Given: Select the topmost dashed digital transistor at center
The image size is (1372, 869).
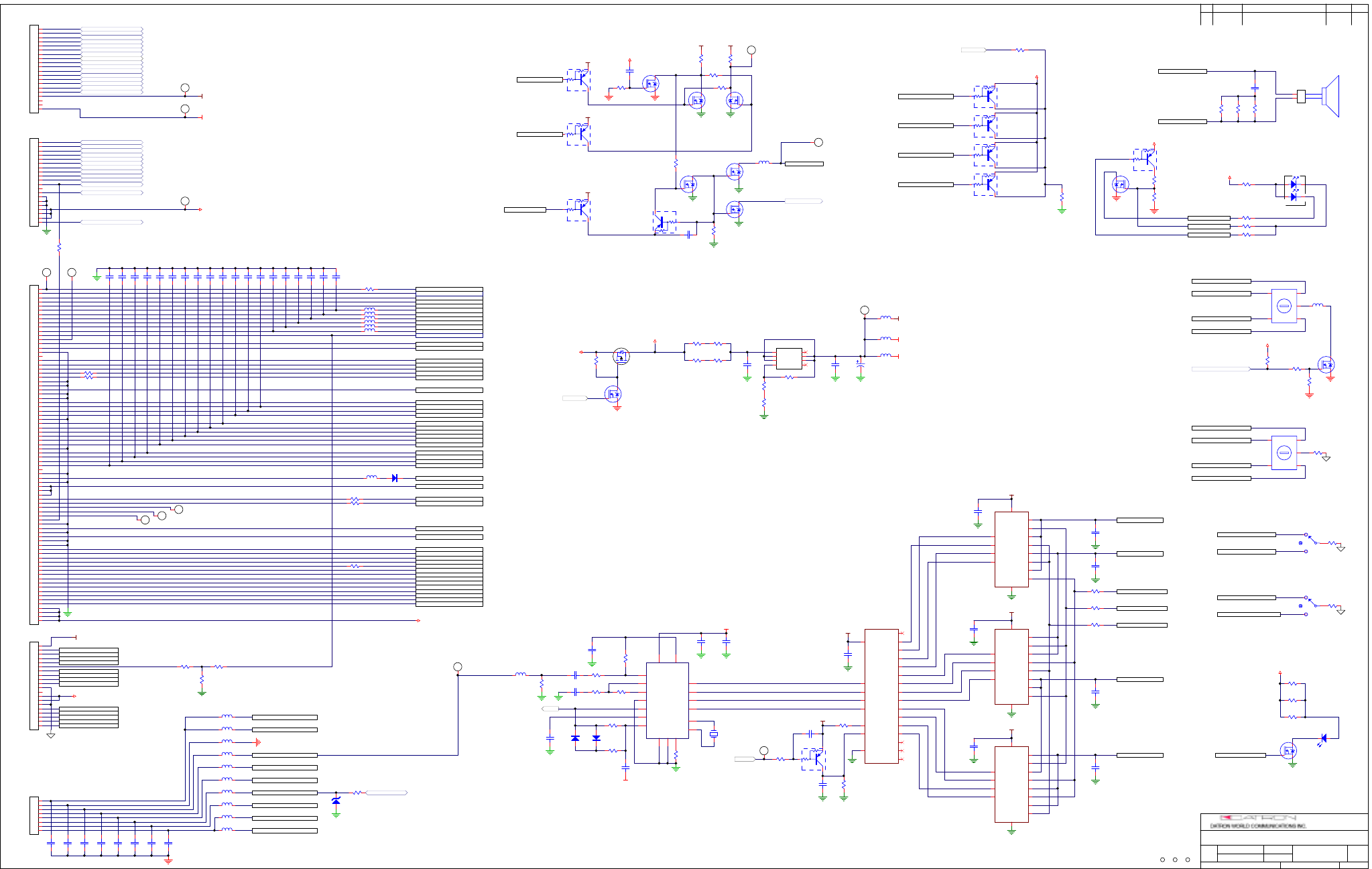Looking at the screenshot, I should point(578,80).
